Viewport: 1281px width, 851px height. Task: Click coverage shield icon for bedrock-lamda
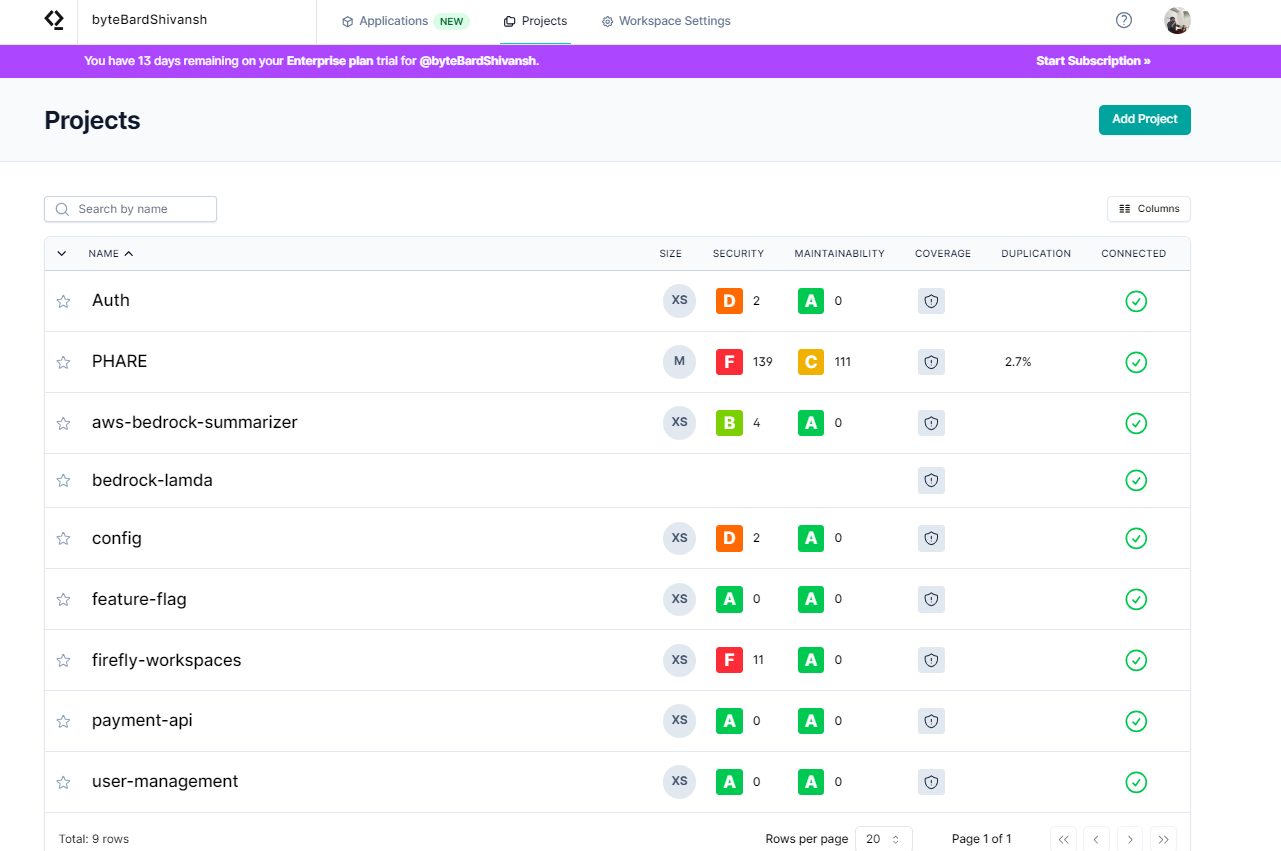point(931,481)
